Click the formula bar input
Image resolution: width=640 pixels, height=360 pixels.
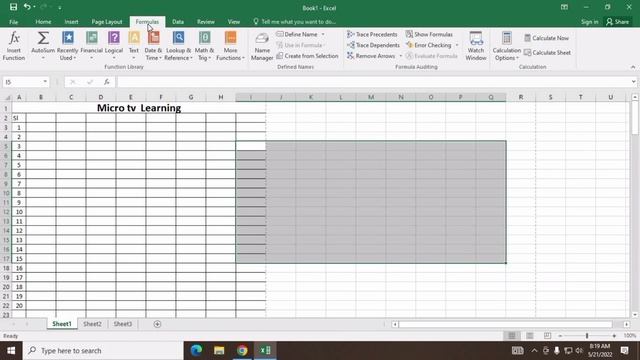pyautogui.click(x=373, y=82)
